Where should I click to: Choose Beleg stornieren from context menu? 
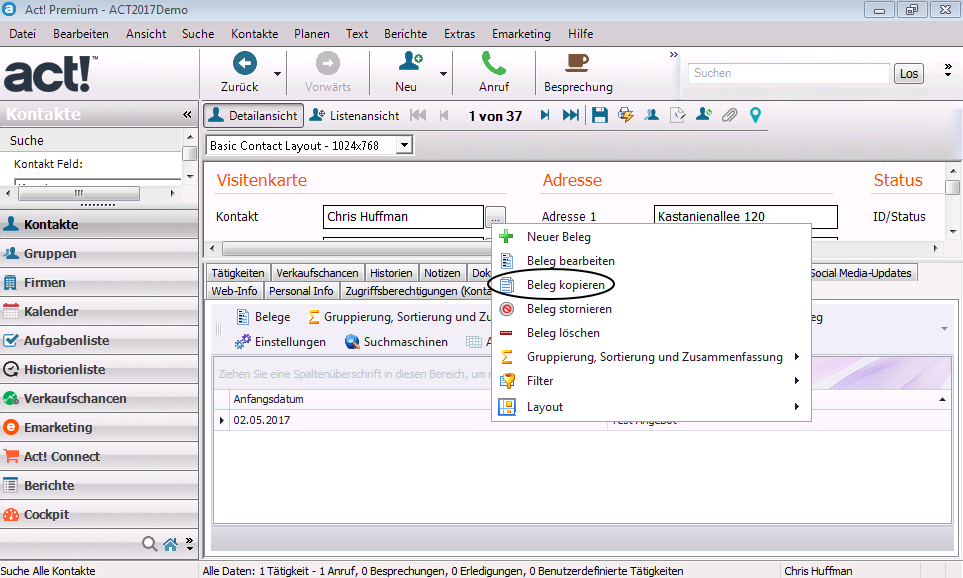pos(651,308)
